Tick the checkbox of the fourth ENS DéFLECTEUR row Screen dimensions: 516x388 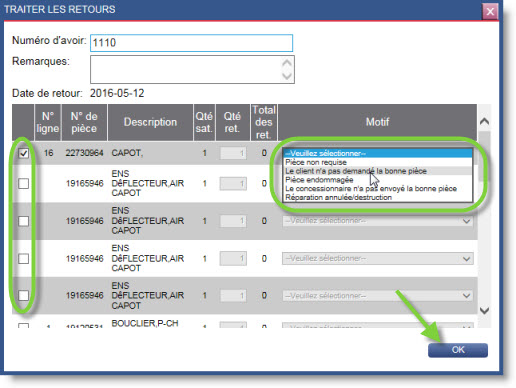(x=23, y=295)
